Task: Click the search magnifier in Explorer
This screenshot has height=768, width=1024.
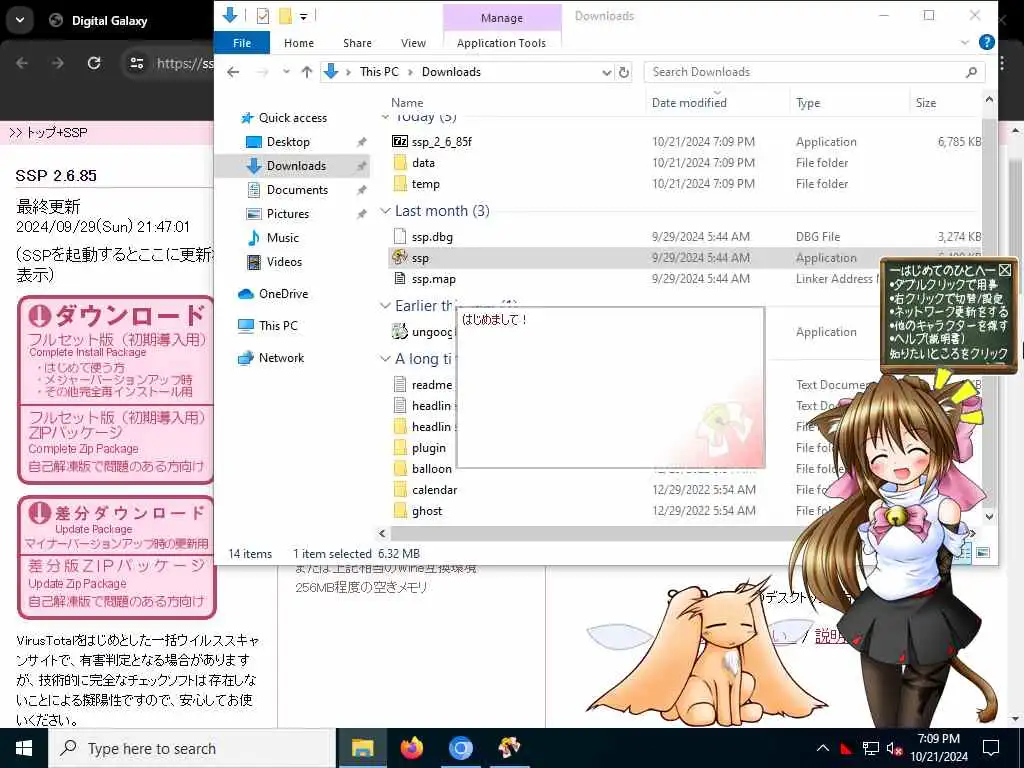Action: (x=971, y=72)
